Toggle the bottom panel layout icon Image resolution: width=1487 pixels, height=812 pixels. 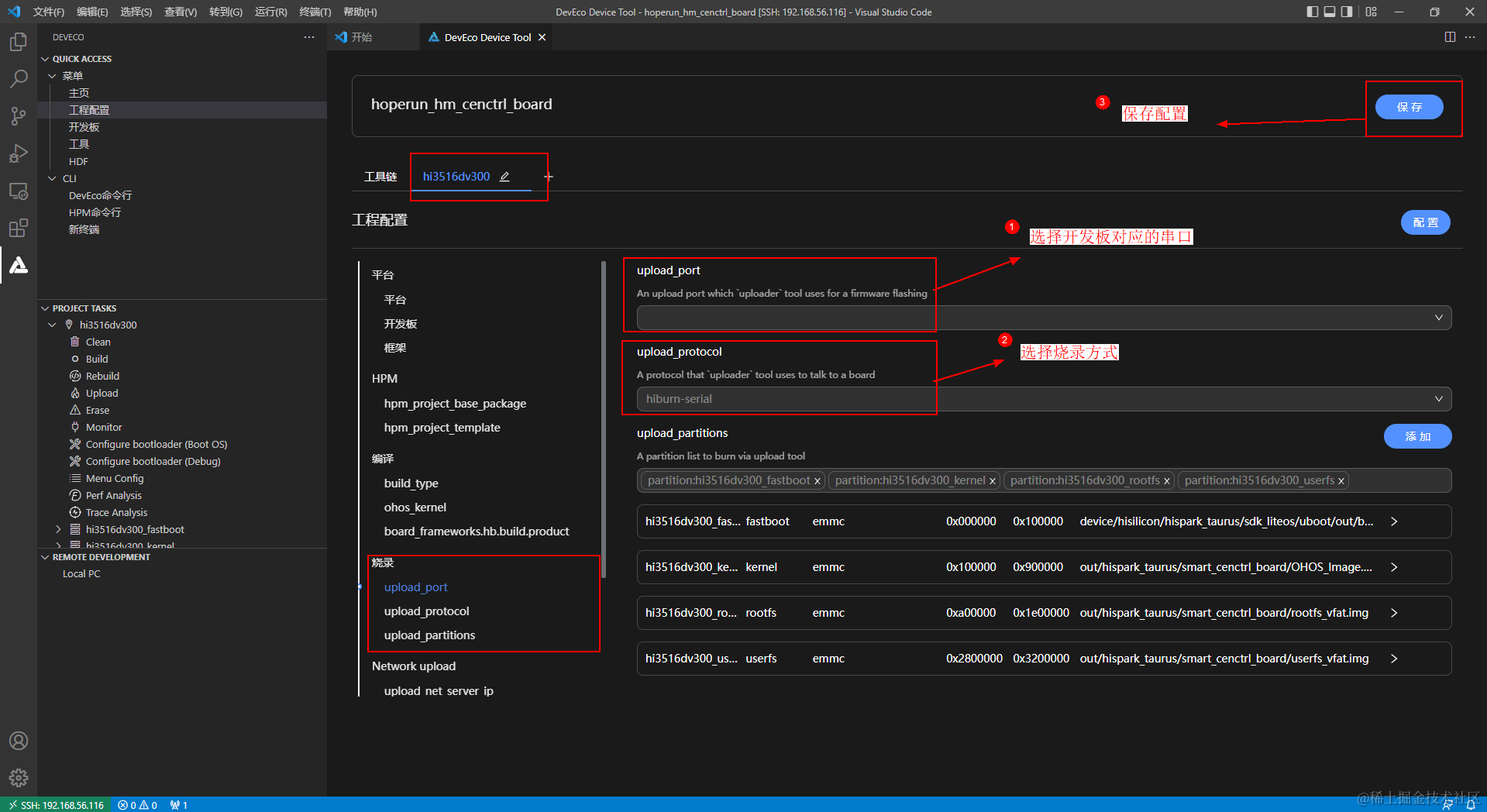pyautogui.click(x=1330, y=12)
